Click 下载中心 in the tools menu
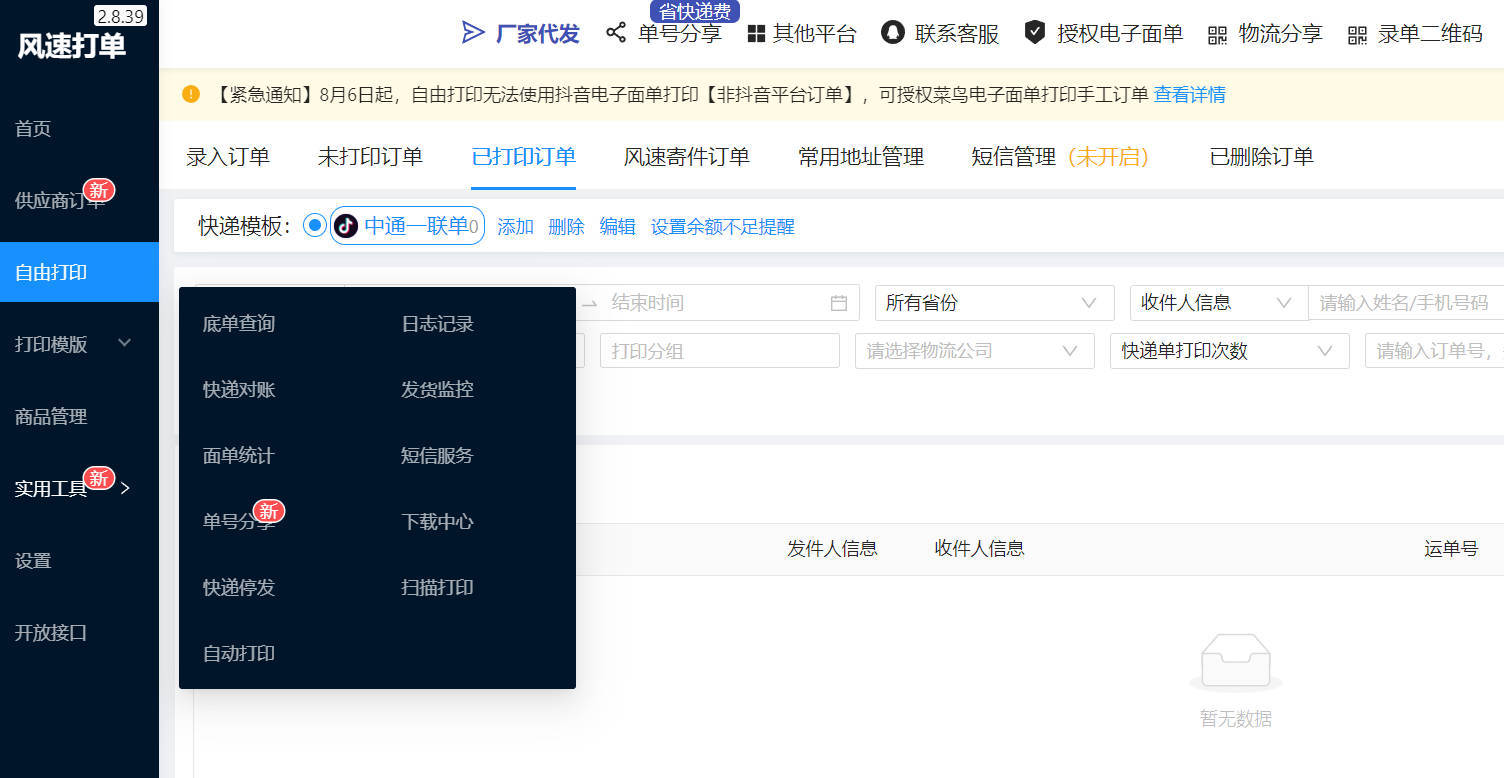The image size is (1504, 778). (437, 522)
